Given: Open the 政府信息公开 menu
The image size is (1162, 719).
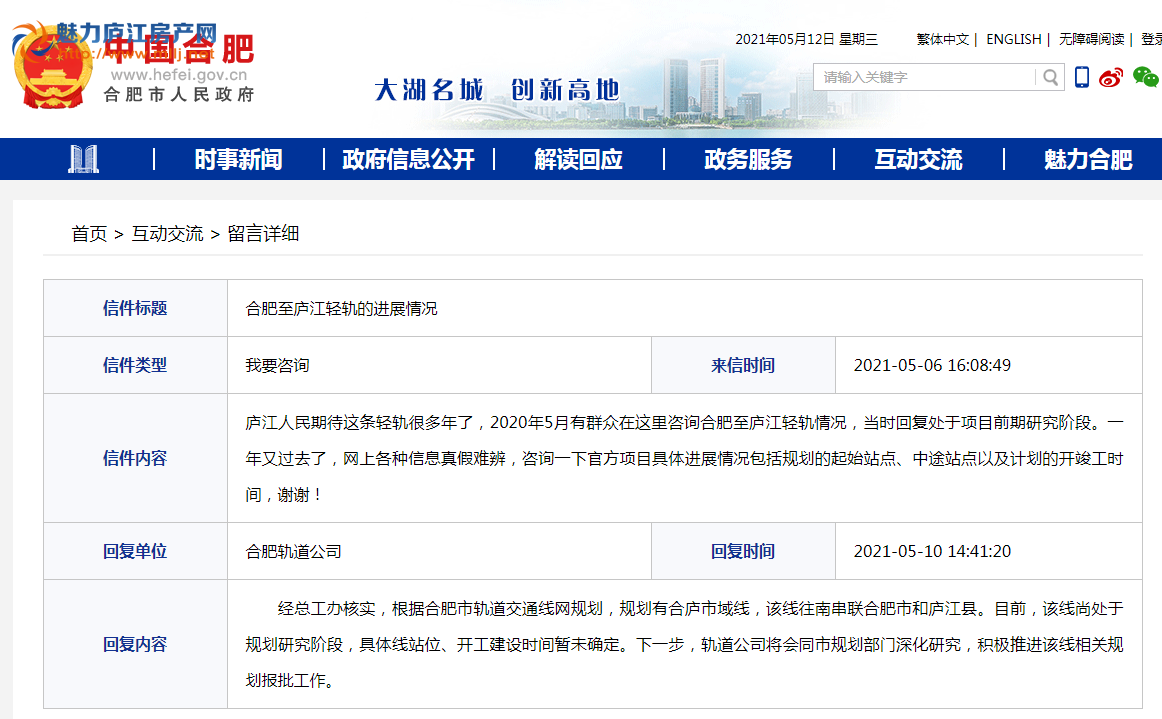Looking at the screenshot, I should pyautogui.click(x=410, y=159).
